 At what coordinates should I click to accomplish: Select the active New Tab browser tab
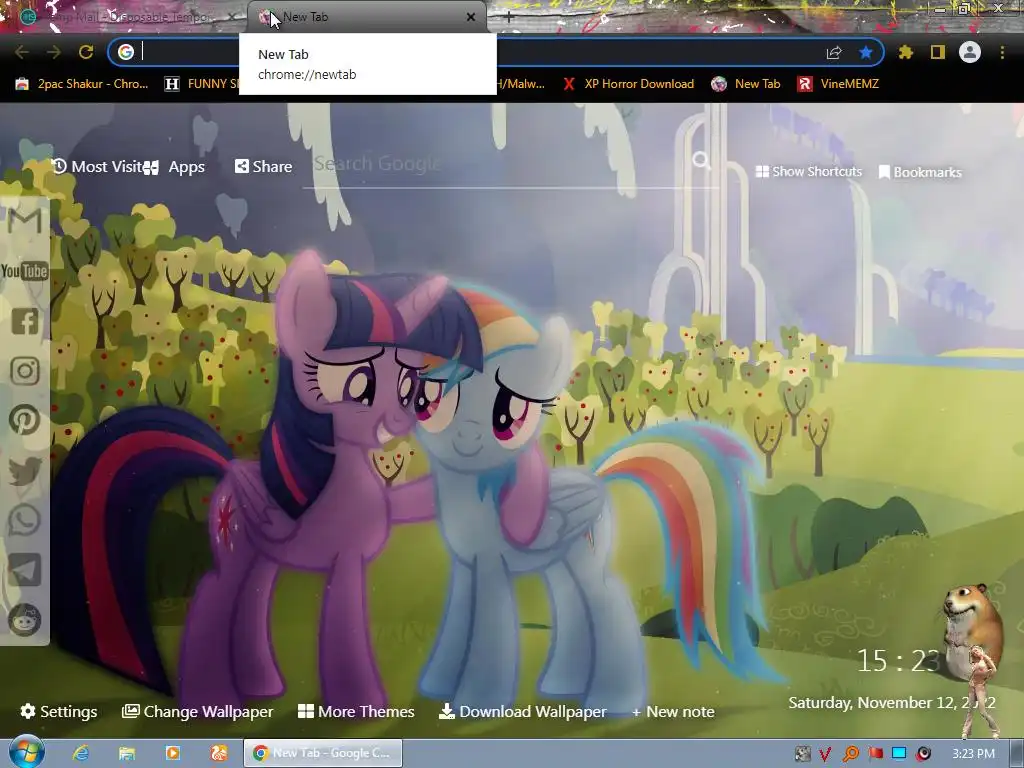pyautogui.click(x=366, y=17)
